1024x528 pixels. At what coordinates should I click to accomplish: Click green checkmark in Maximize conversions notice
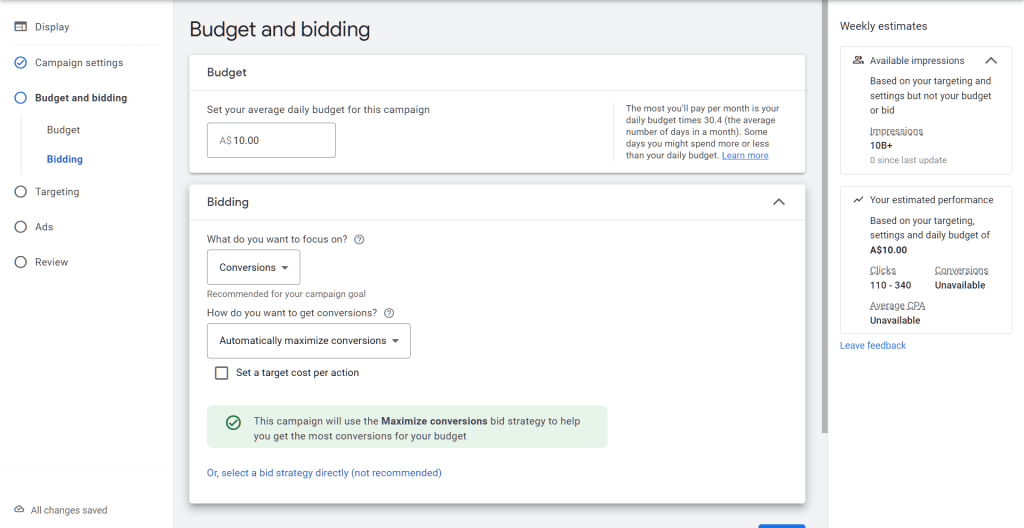(x=233, y=423)
